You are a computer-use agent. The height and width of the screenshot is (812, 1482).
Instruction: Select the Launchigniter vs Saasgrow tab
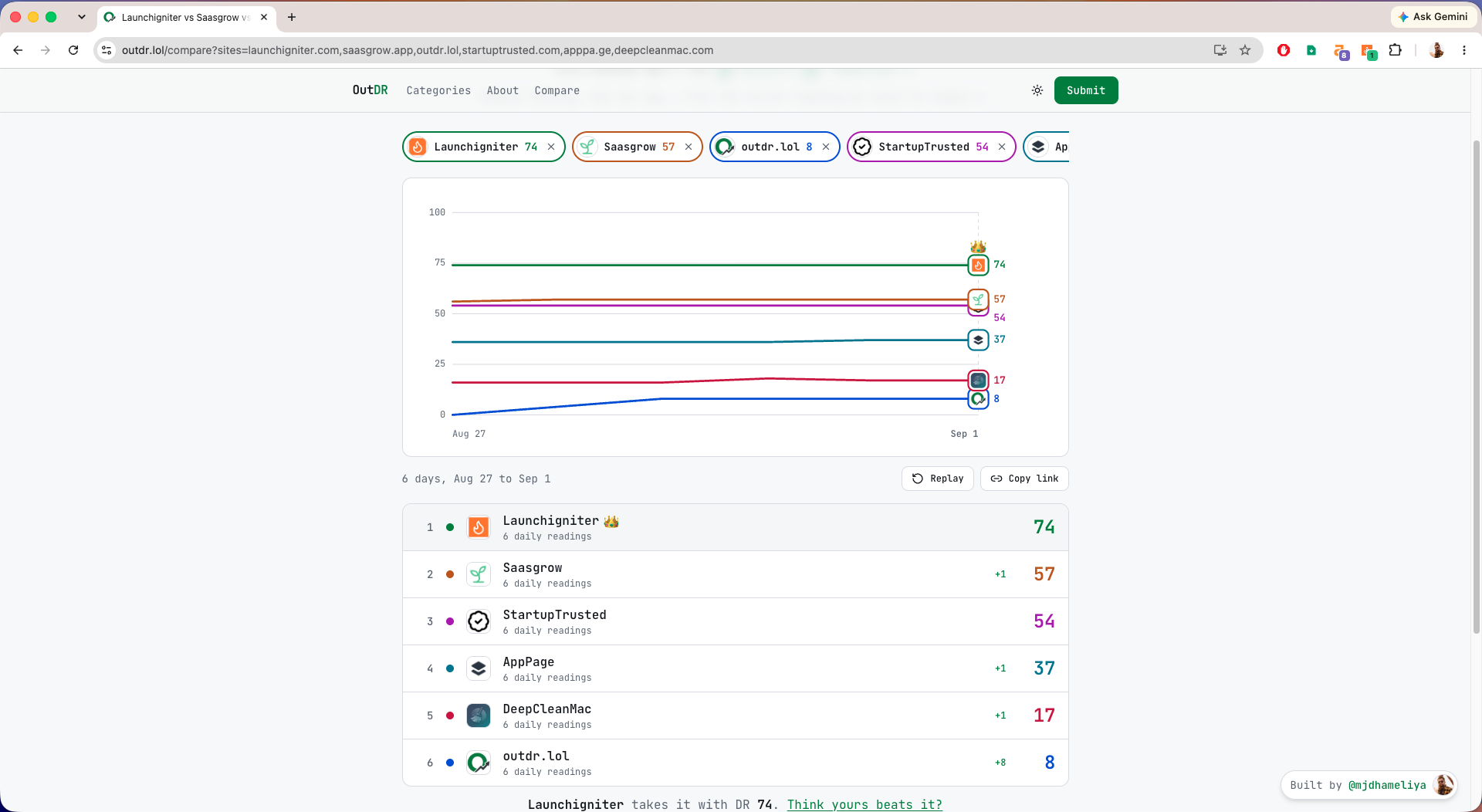pos(185,17)
